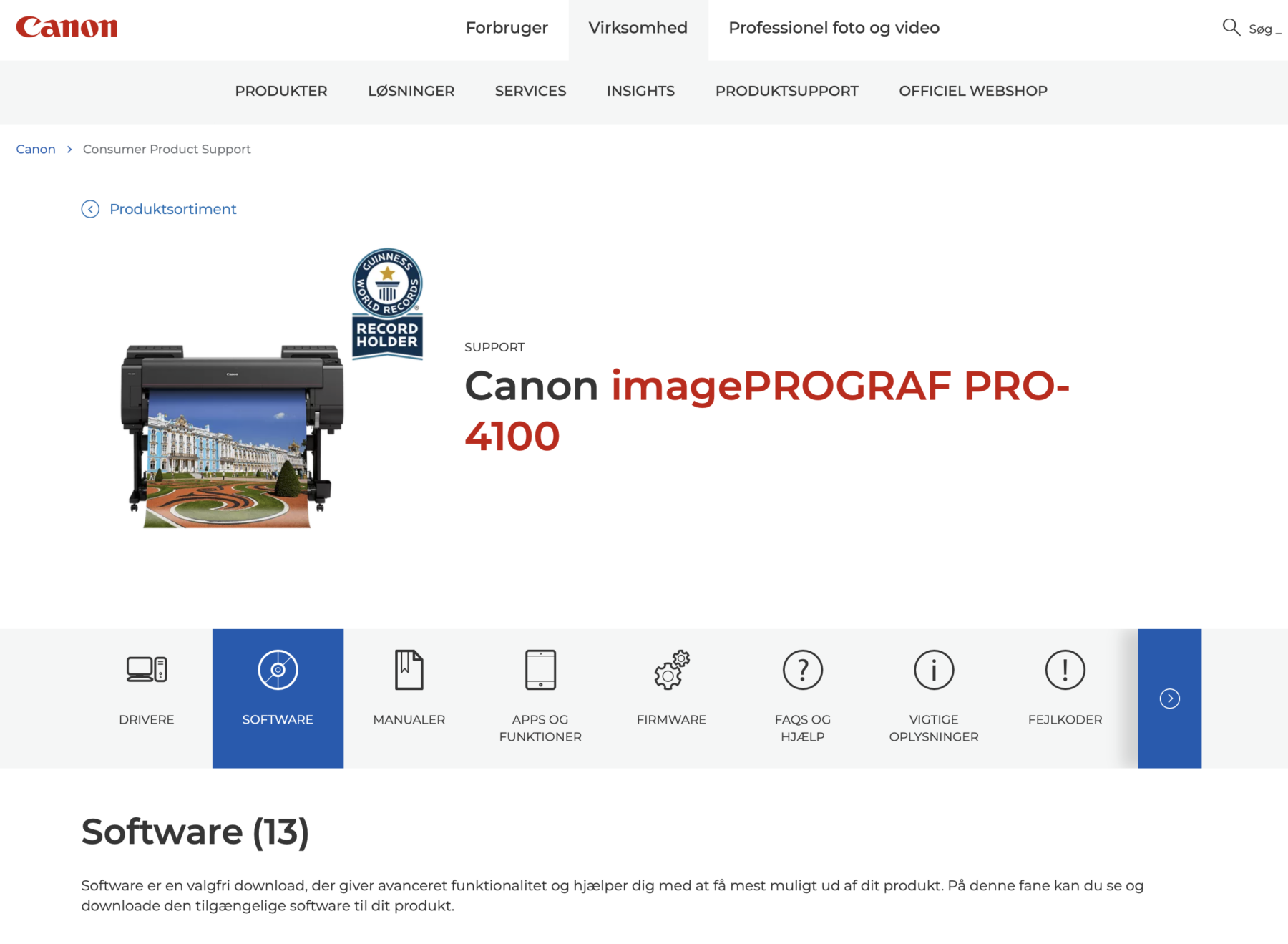Click the Produktsortiment back link
The width and height of the screenshot is (1288, 944).
pyautogui.click(x=172, y=209)
